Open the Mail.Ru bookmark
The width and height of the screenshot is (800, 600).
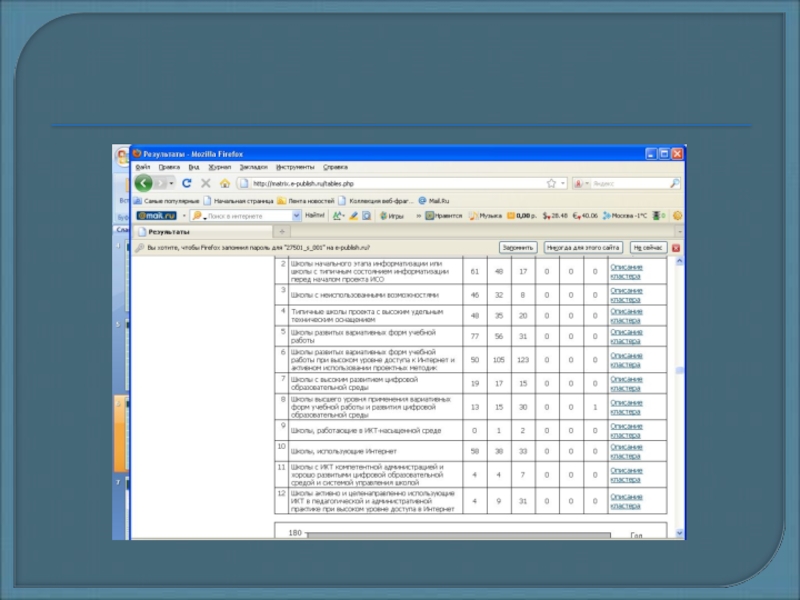click(434, 201)
